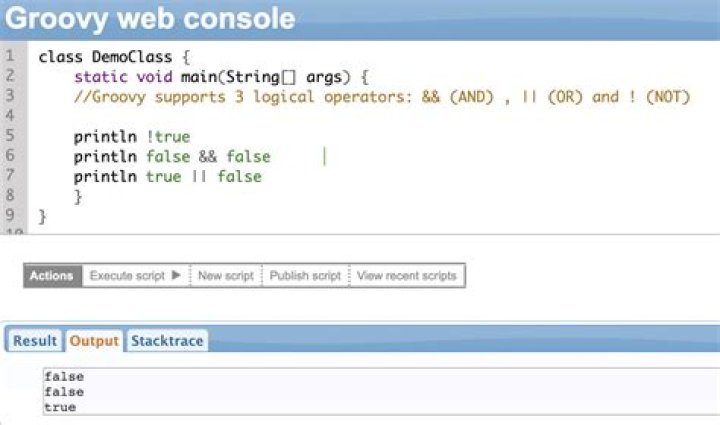The image size is (720, 425).
Task: Click the Groovy logical operators comment line
Action: [x=382, y=97]
